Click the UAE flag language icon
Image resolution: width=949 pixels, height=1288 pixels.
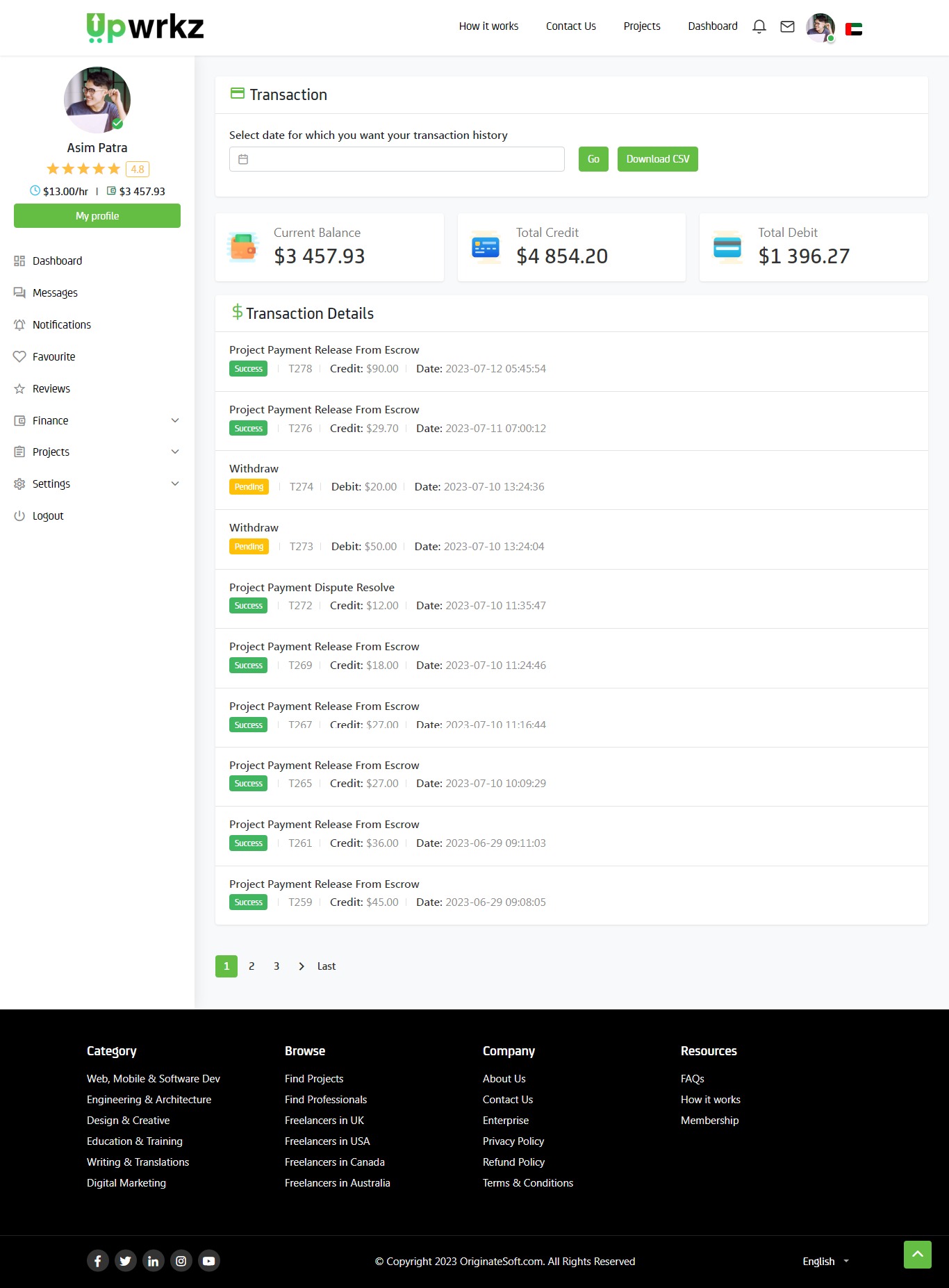(853, 29)
